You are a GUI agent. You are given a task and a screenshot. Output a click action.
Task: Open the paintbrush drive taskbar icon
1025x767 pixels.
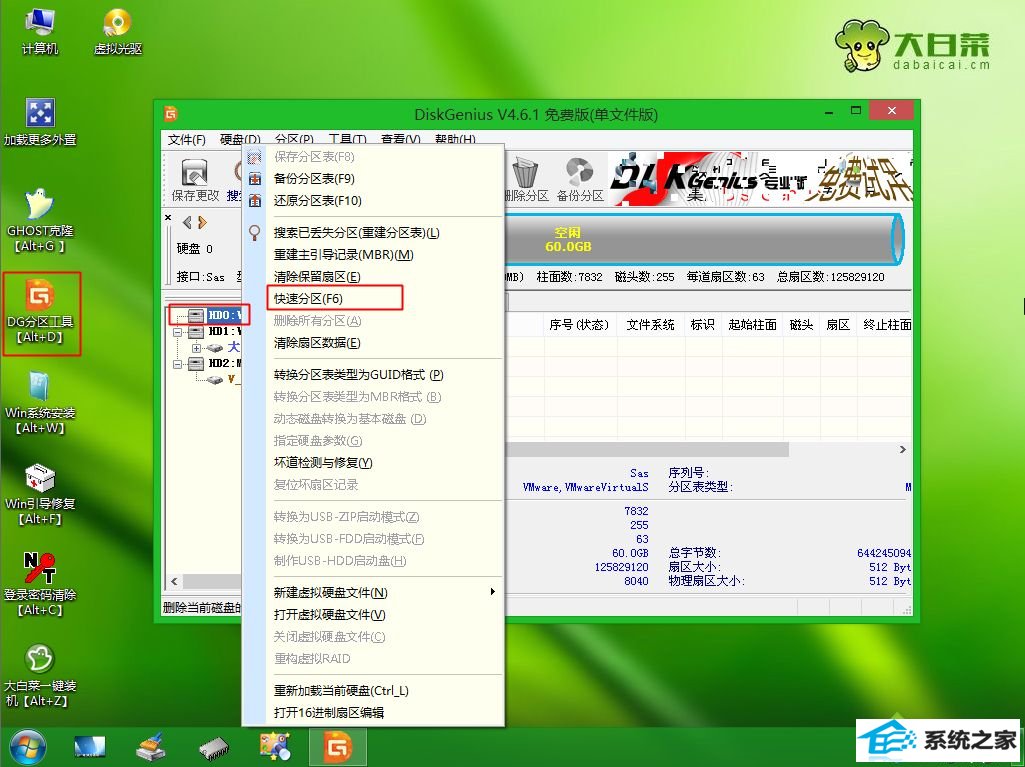(151, 747)
